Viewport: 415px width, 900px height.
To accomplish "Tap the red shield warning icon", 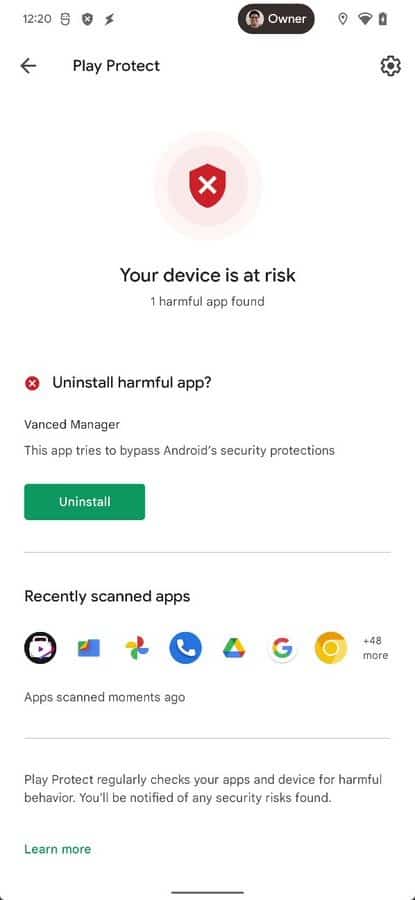I will pyautogui.click(x=207, y=185).
